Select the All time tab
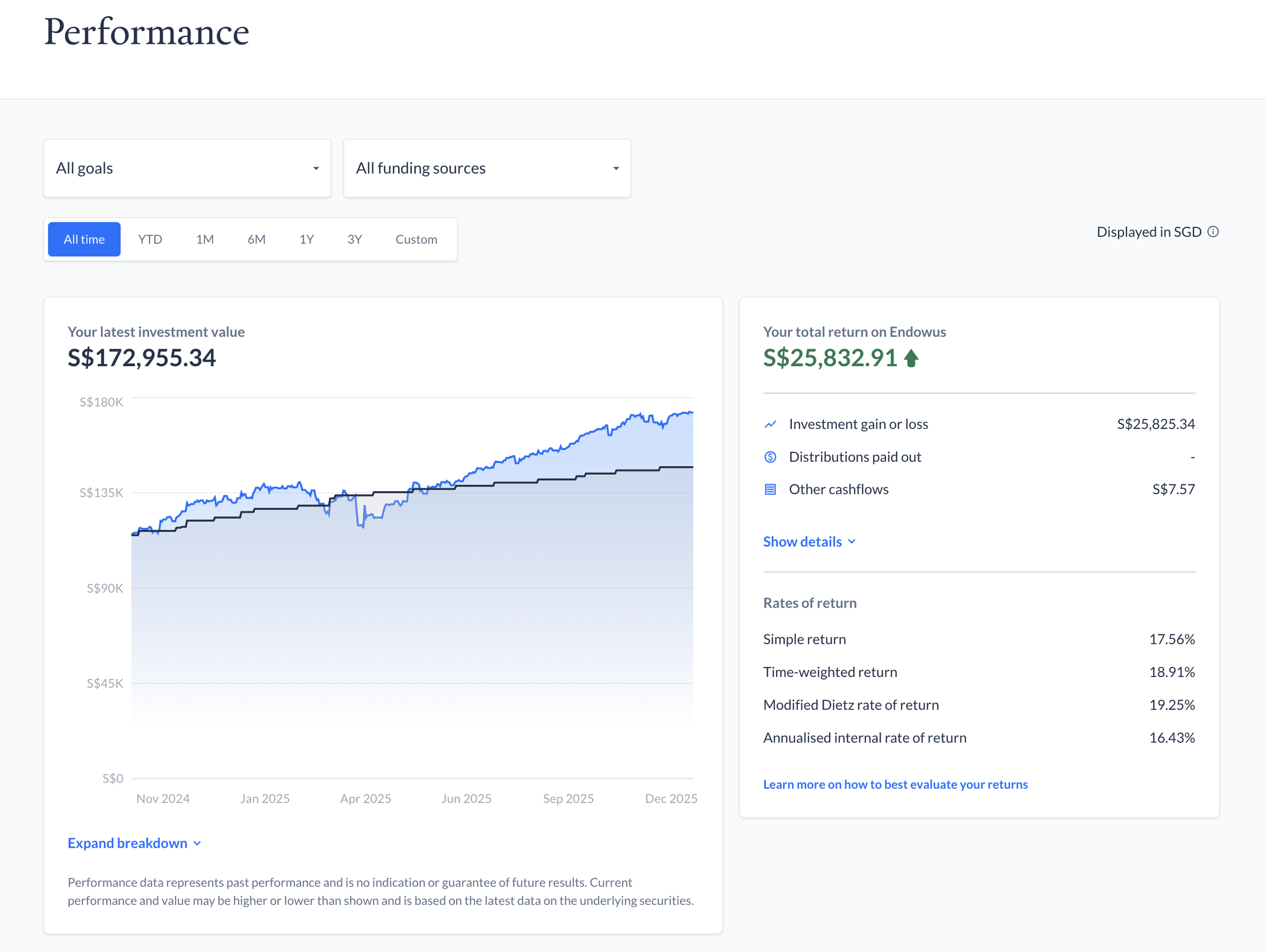1265x952 pixels. (84, 239)
